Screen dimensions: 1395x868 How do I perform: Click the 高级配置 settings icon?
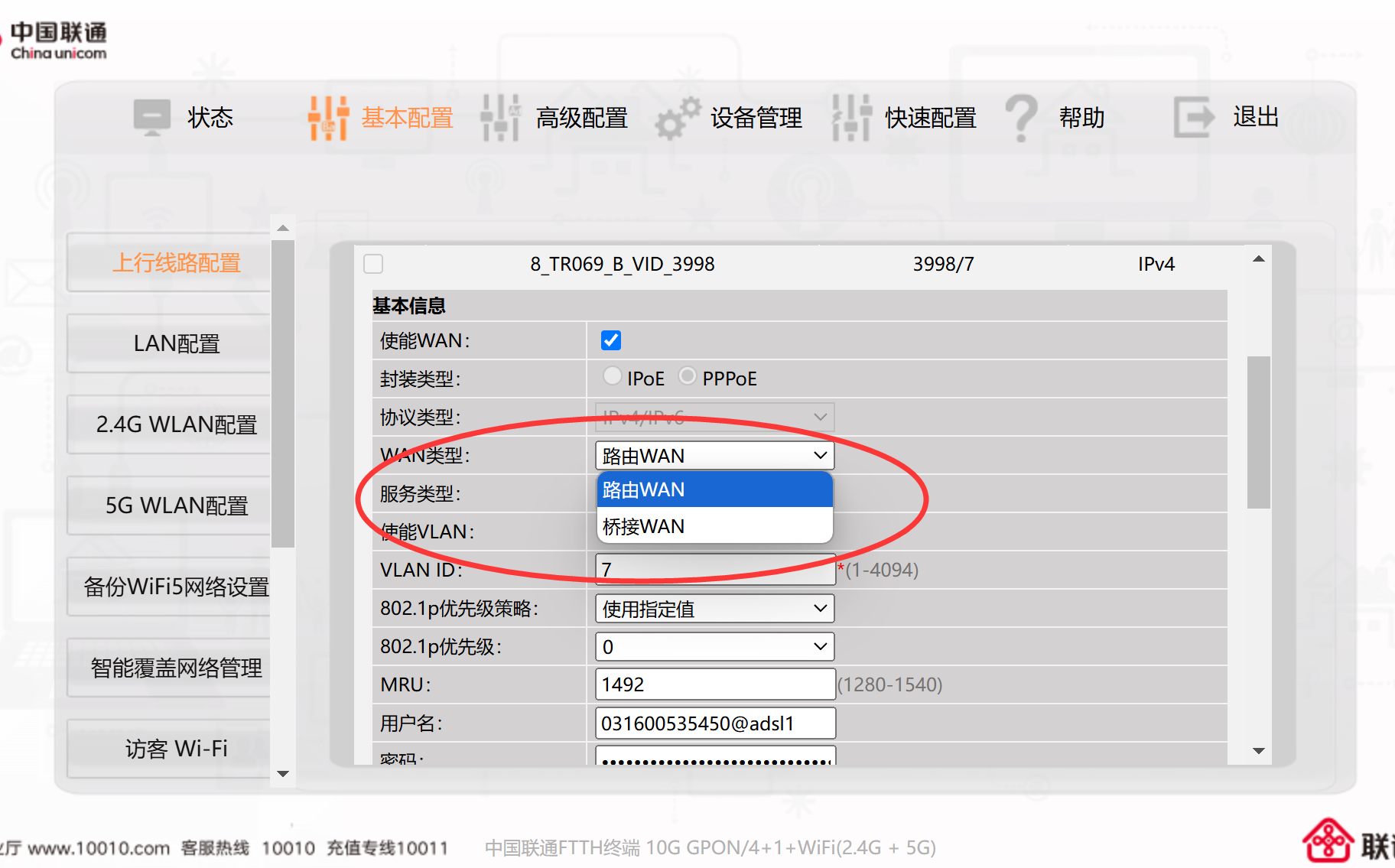coord(500,116)
